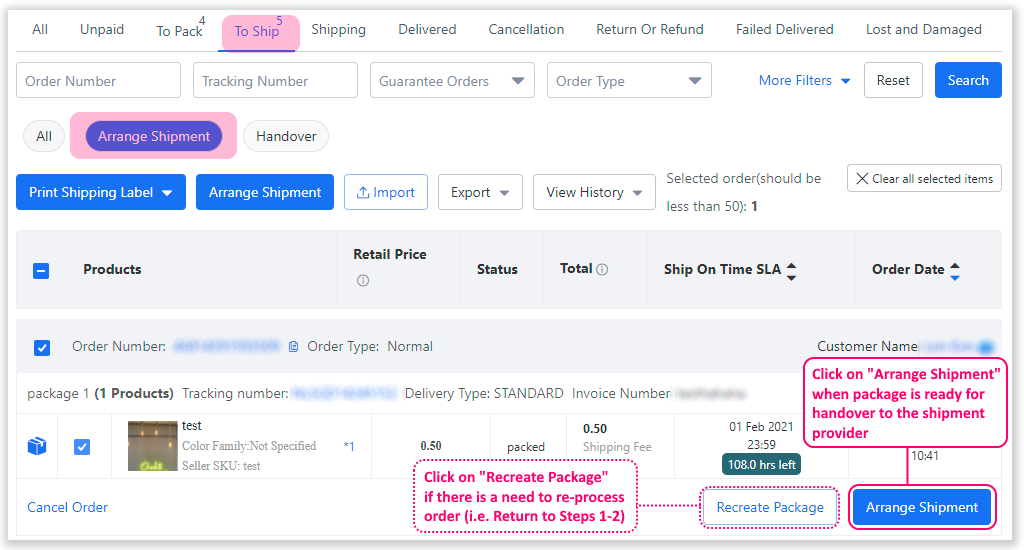This screenshot has width=1024, height=550.
Task: Focus the Tracking Number field
Action: 275,81
